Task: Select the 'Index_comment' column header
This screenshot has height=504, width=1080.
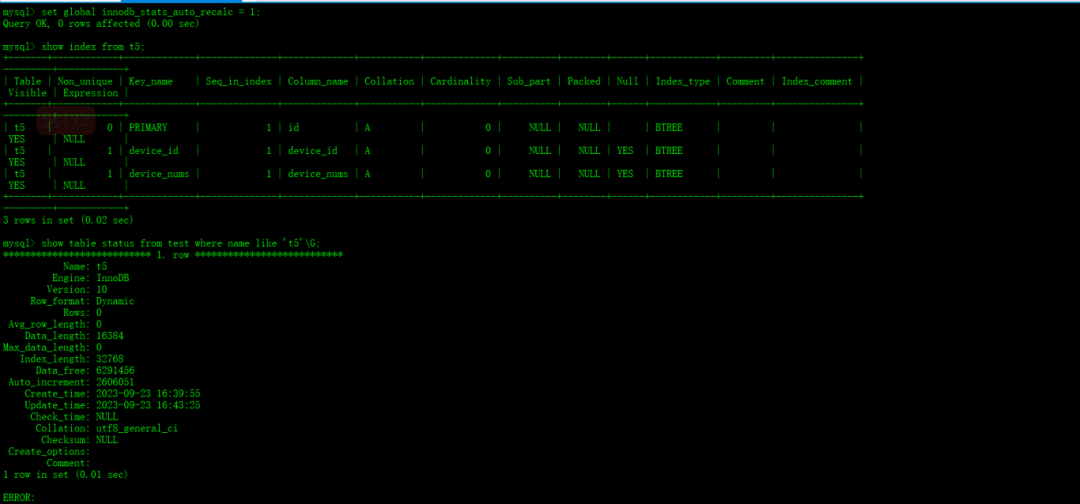Action: point(817,81)
